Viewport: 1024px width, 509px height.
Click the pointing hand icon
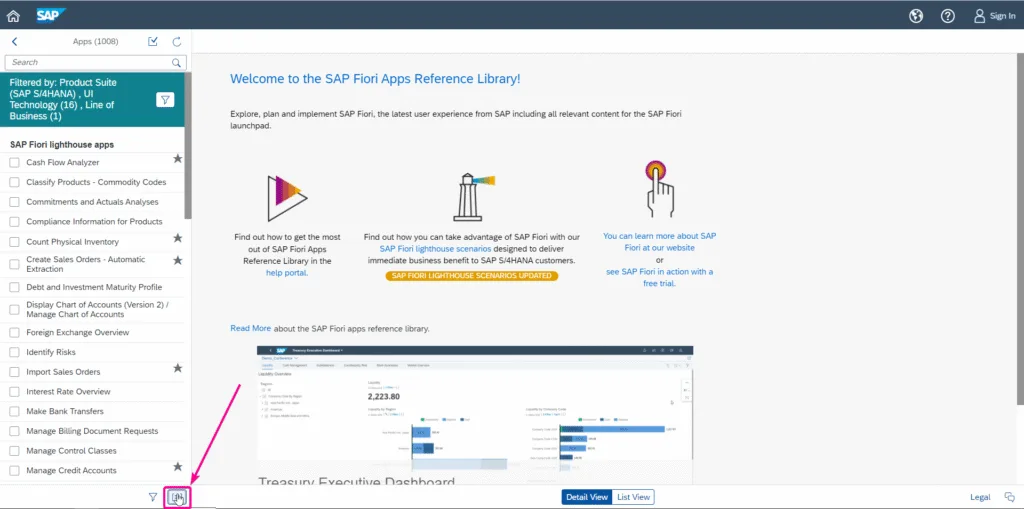click(660, 189)
